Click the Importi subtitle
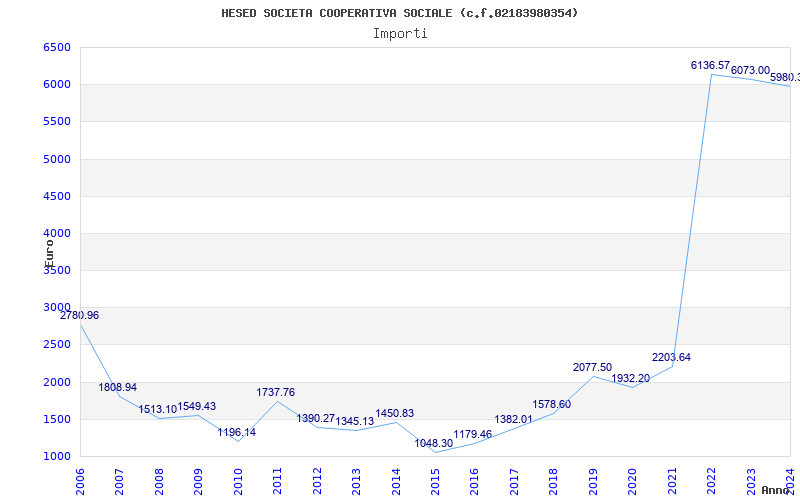 click(x=400, y=34)
